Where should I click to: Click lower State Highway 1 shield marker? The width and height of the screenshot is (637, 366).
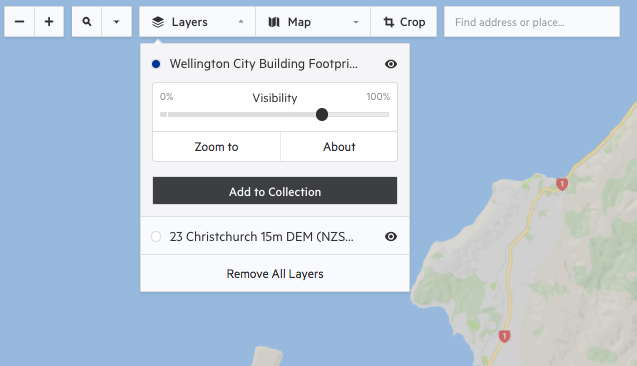(504, 336)
